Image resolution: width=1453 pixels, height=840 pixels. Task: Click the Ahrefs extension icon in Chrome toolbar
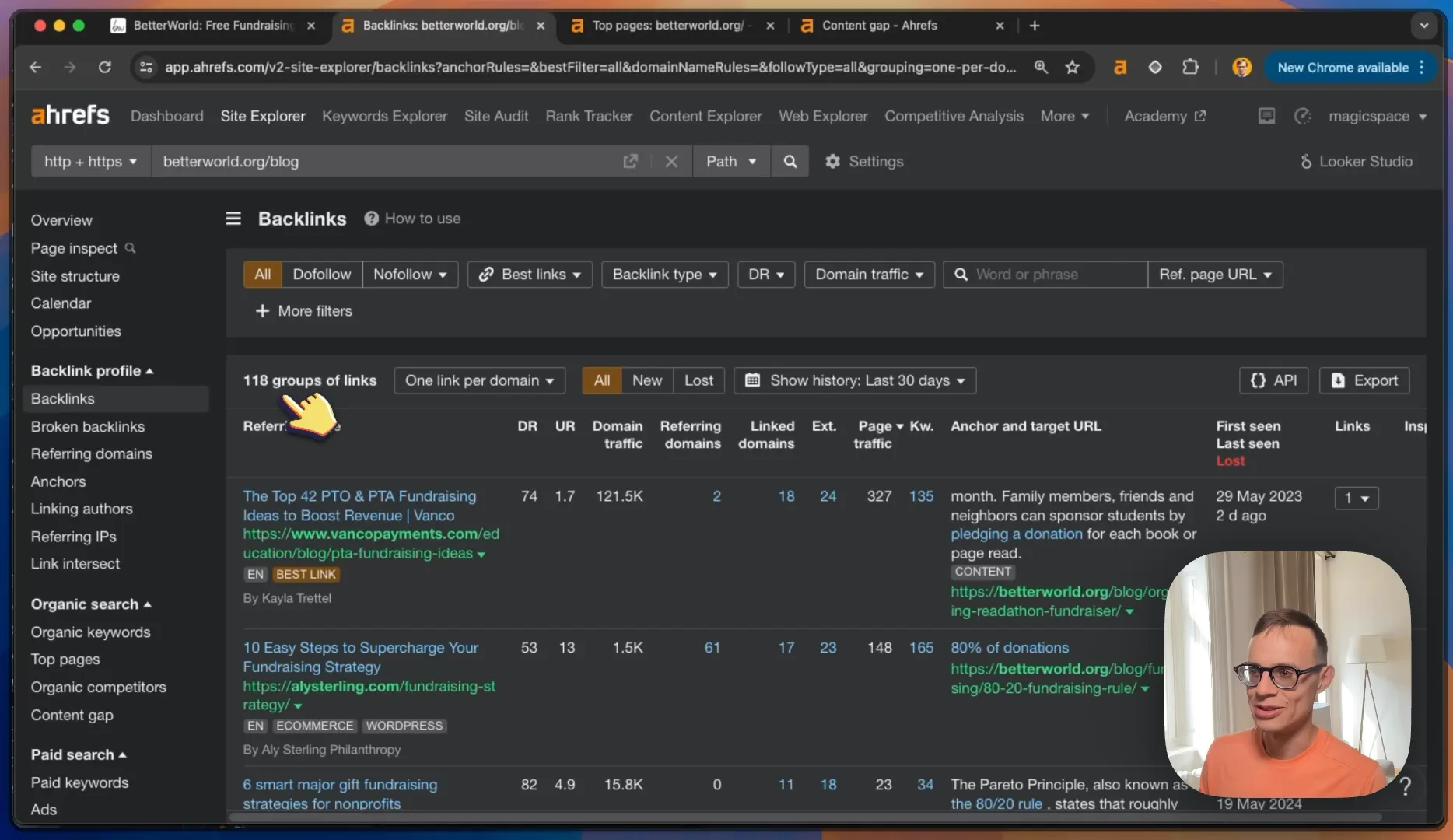pyautogui.click(x=1119, y=67)
